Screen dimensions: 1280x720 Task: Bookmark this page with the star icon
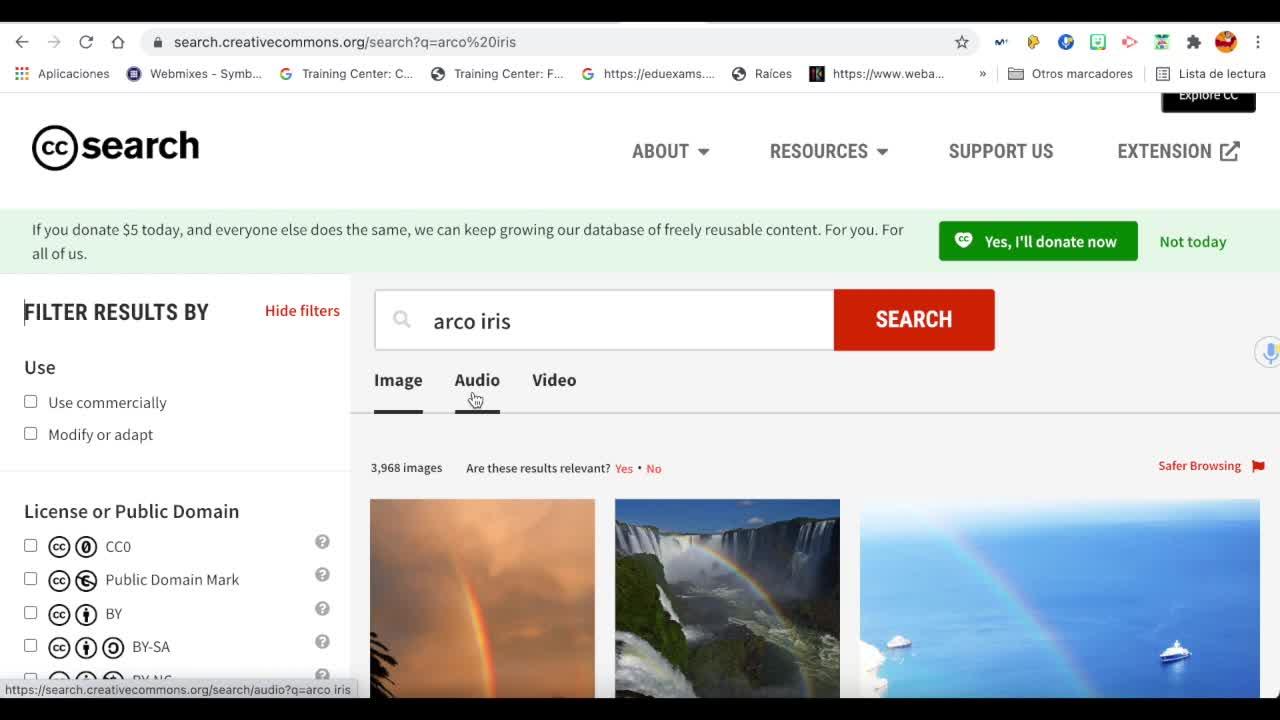pyautogui.click(x=962, y=42)
